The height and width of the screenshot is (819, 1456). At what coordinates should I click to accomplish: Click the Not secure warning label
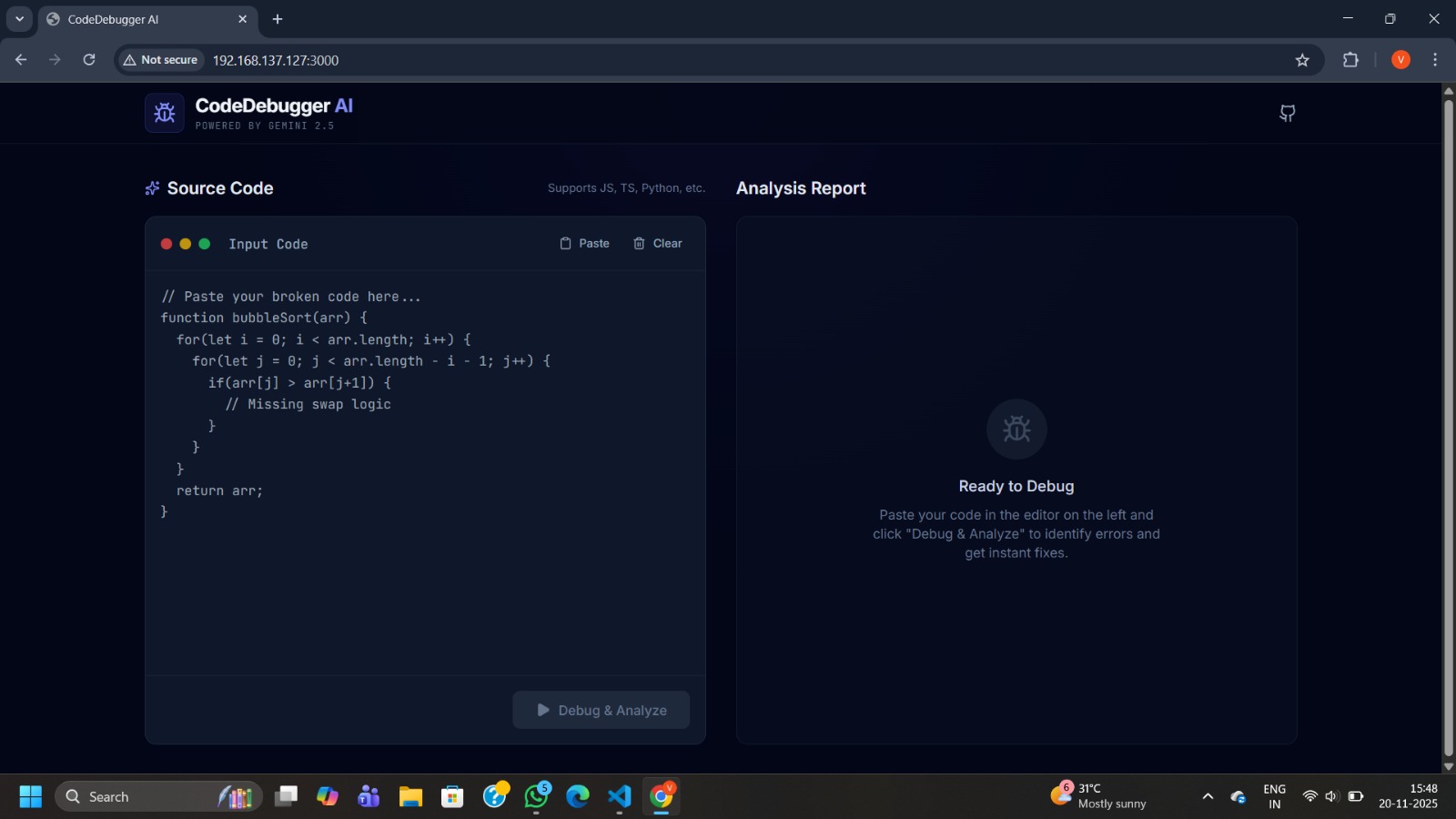pyautogui.click(x=160, y=59)
